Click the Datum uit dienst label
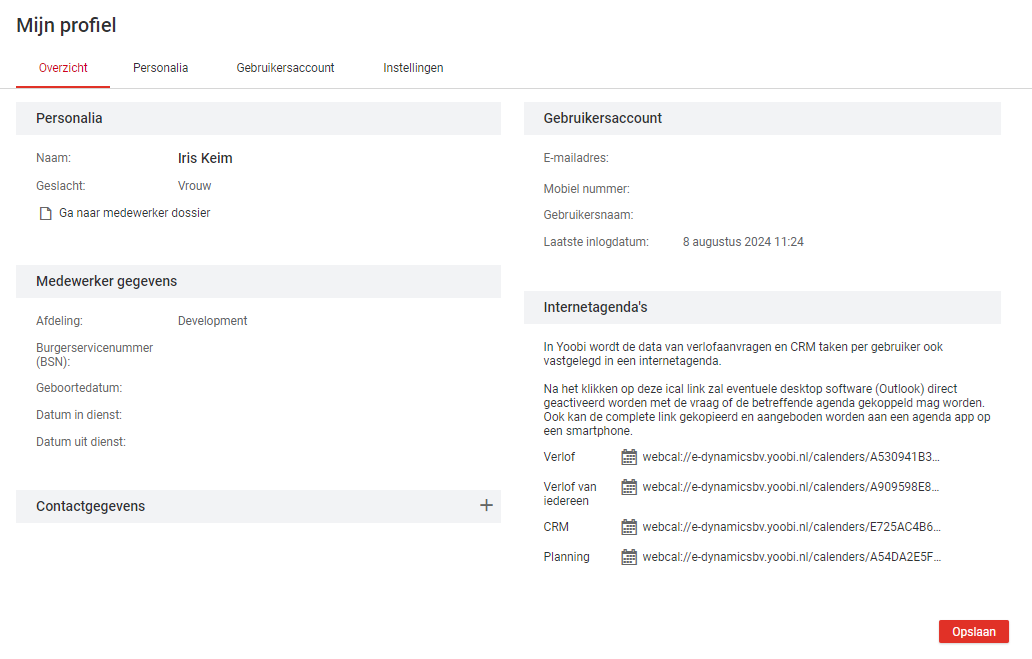Screen dimensions: 1032x659 tap(81, 442)
